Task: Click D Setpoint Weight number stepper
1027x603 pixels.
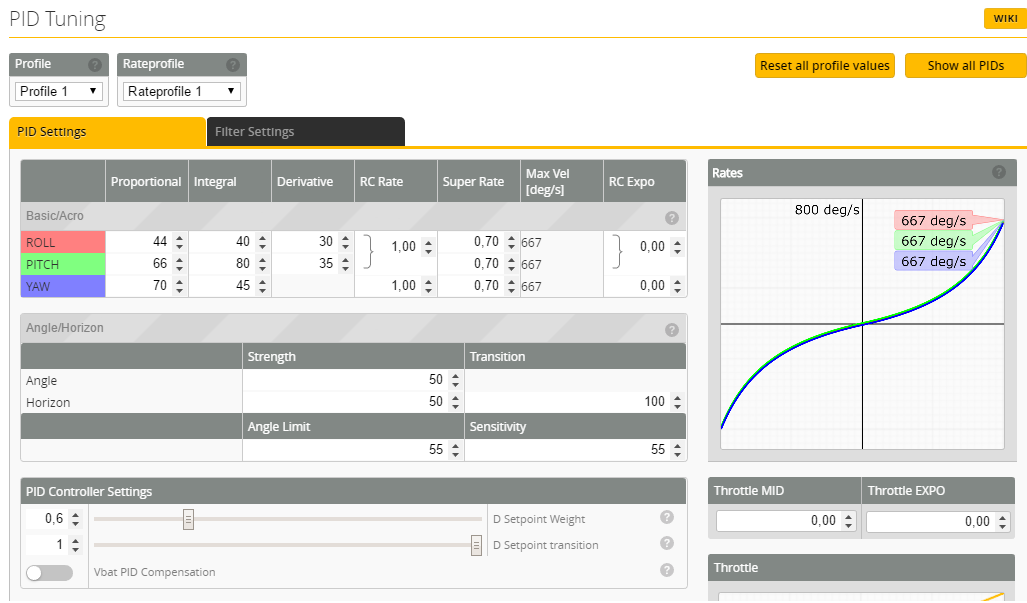Action: point(75,519)
